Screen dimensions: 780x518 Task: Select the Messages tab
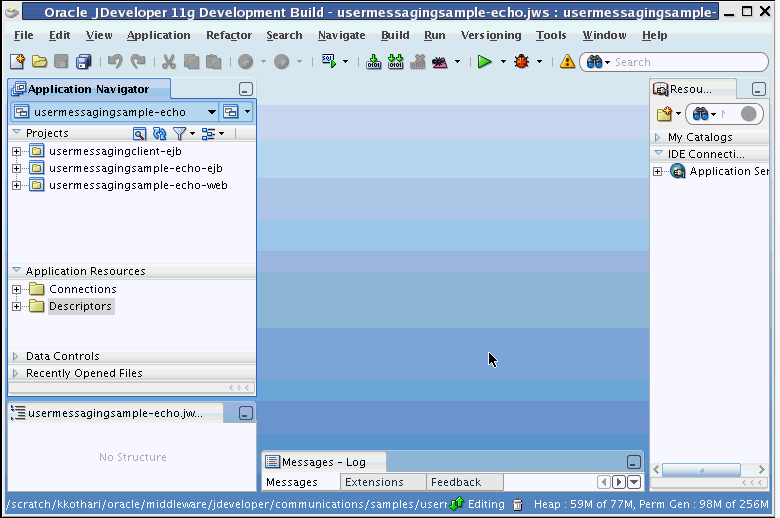300,482
